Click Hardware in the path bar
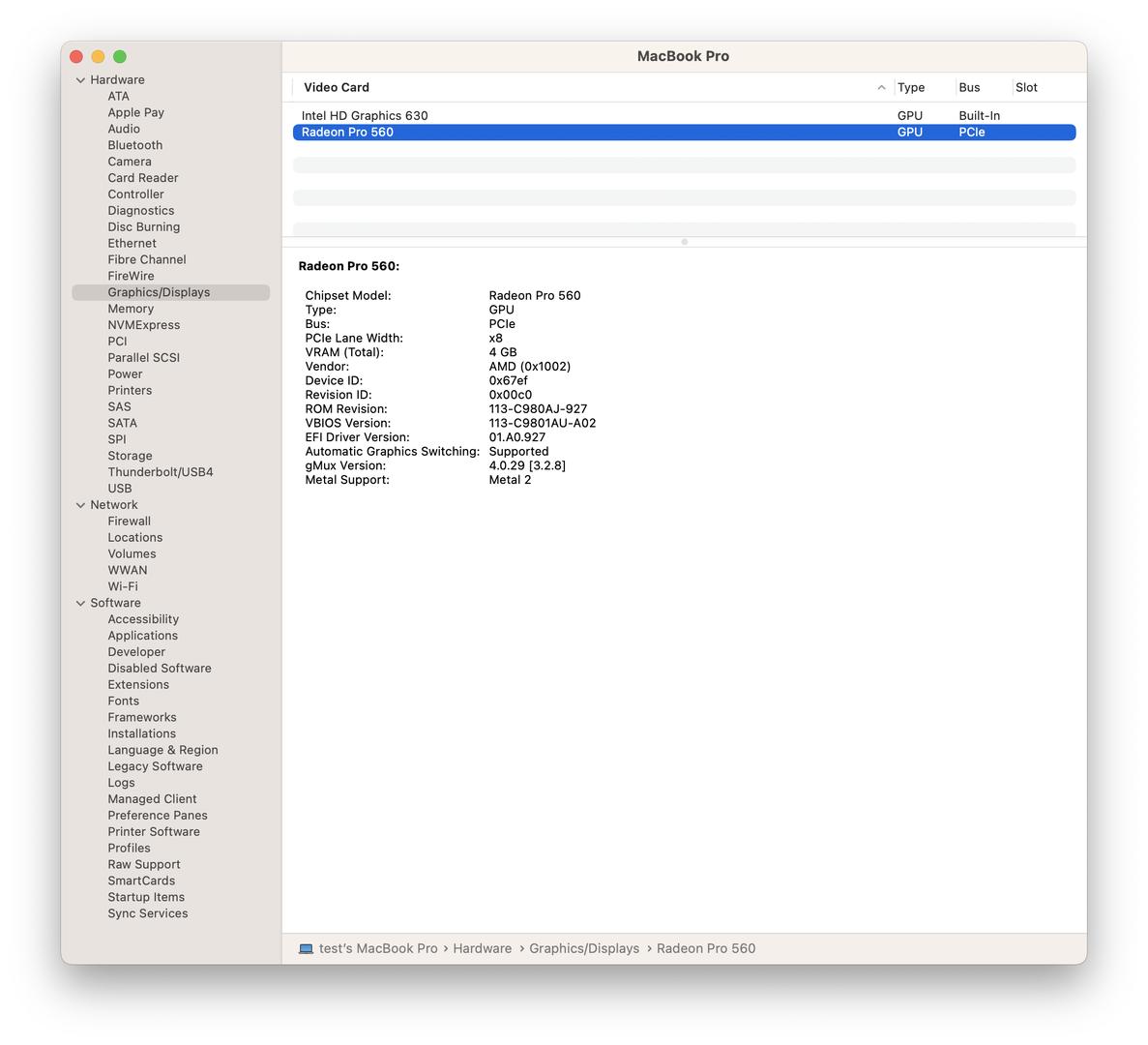 tap(482, 948)
